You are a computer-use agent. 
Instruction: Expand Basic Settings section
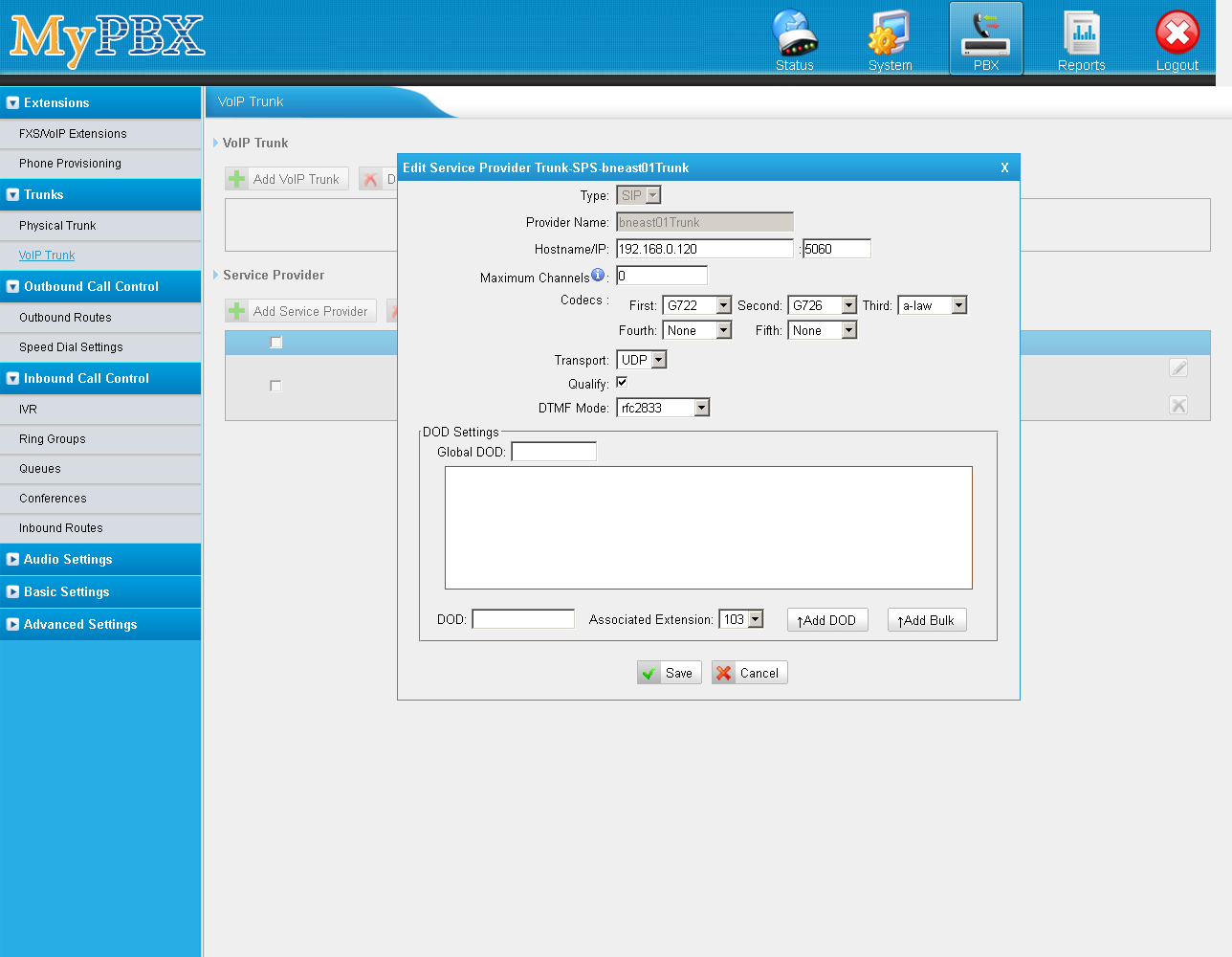(x=100, y=591)
